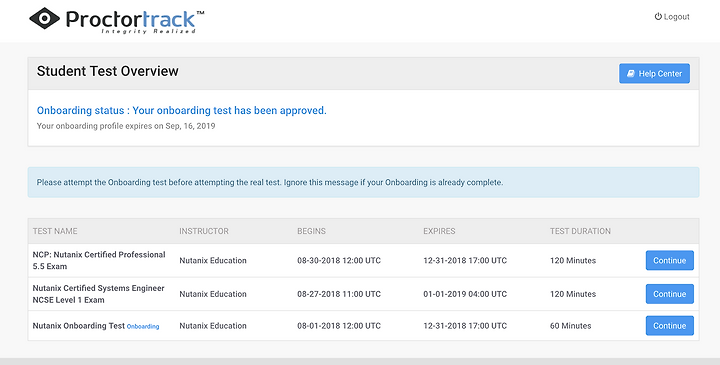
Task: Select the BEGINS column header
Action: pyautogui.click(x=311, y=231)
